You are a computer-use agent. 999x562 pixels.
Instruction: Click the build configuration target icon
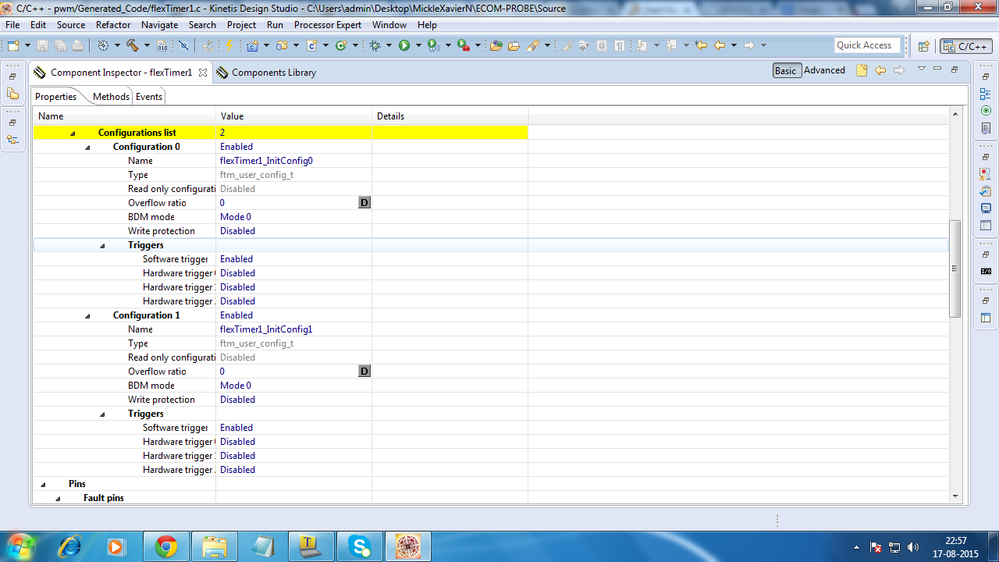tap(103, 45)
